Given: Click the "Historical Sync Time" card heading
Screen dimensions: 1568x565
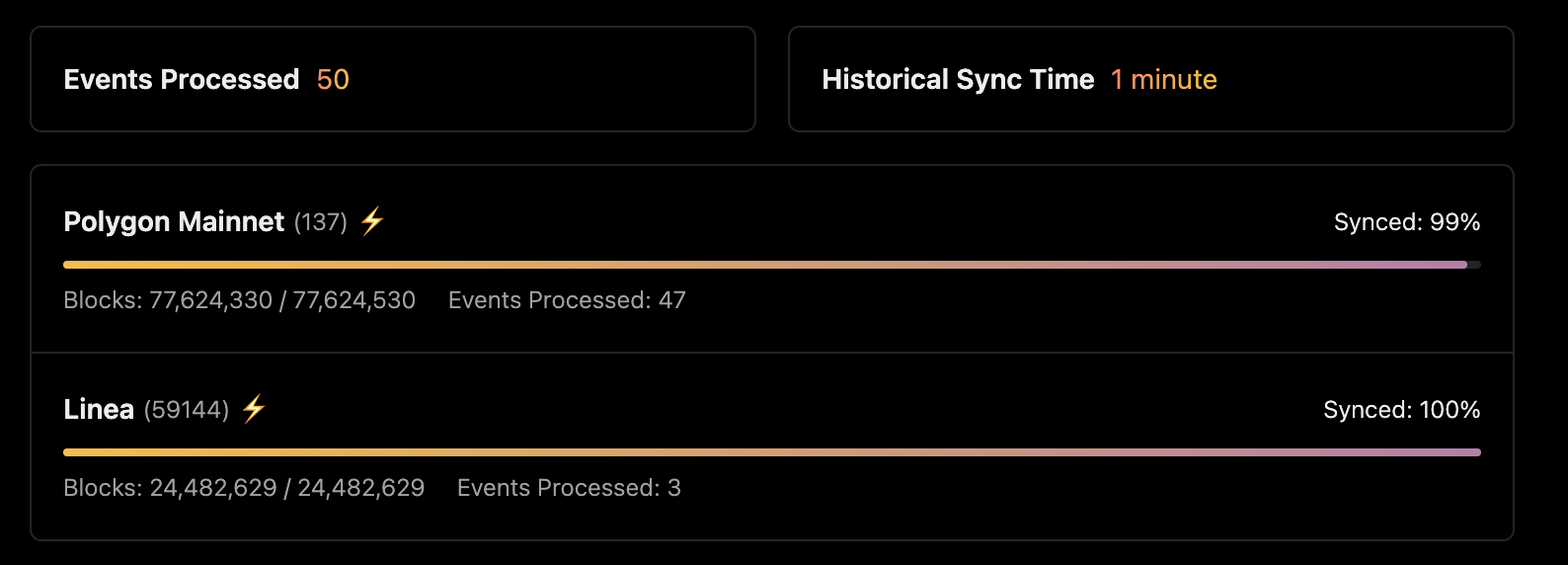Looking at the screenshot, I should tap(958, 79).
